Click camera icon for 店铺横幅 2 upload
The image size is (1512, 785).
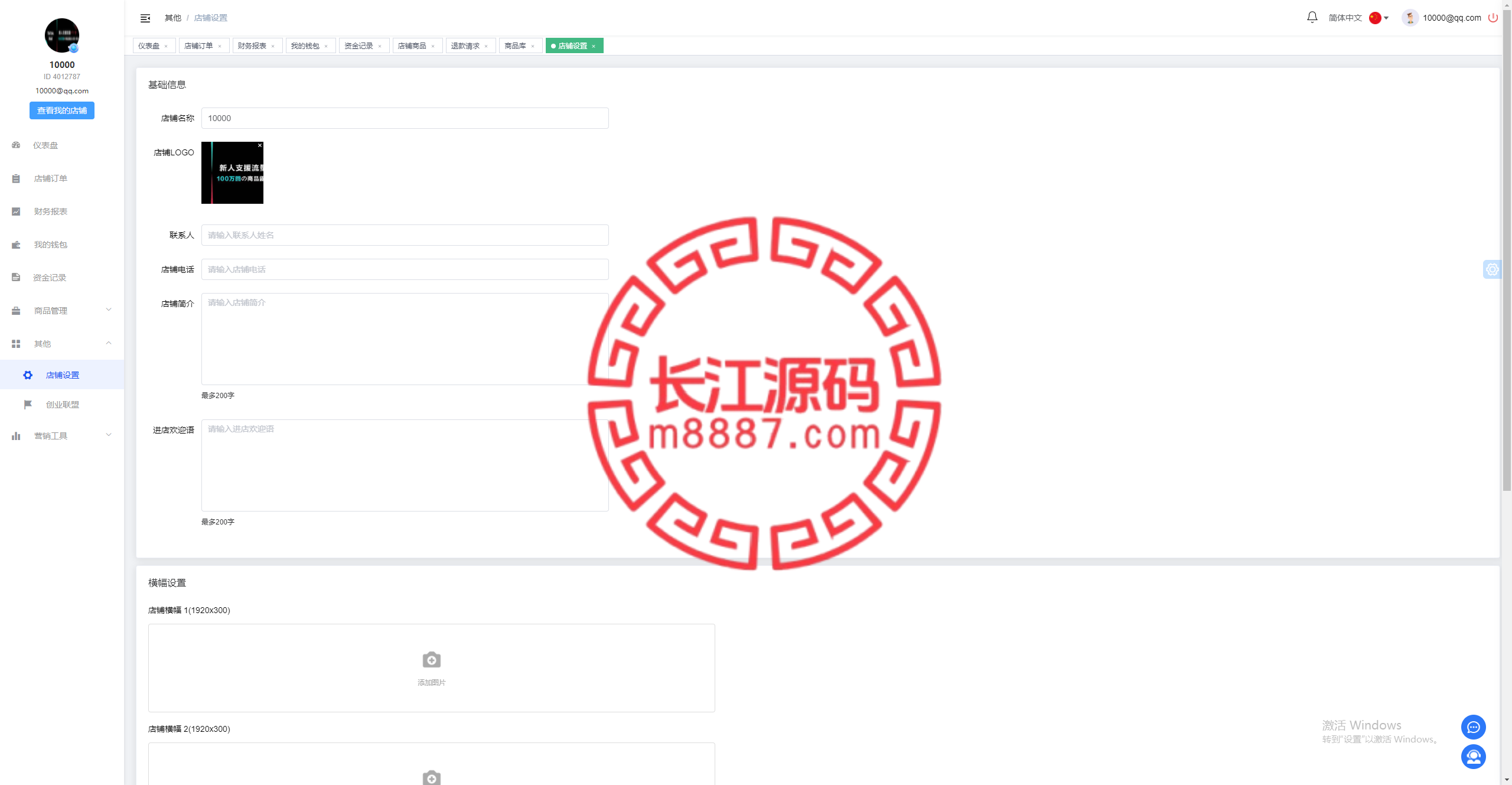tap(432, 777)
